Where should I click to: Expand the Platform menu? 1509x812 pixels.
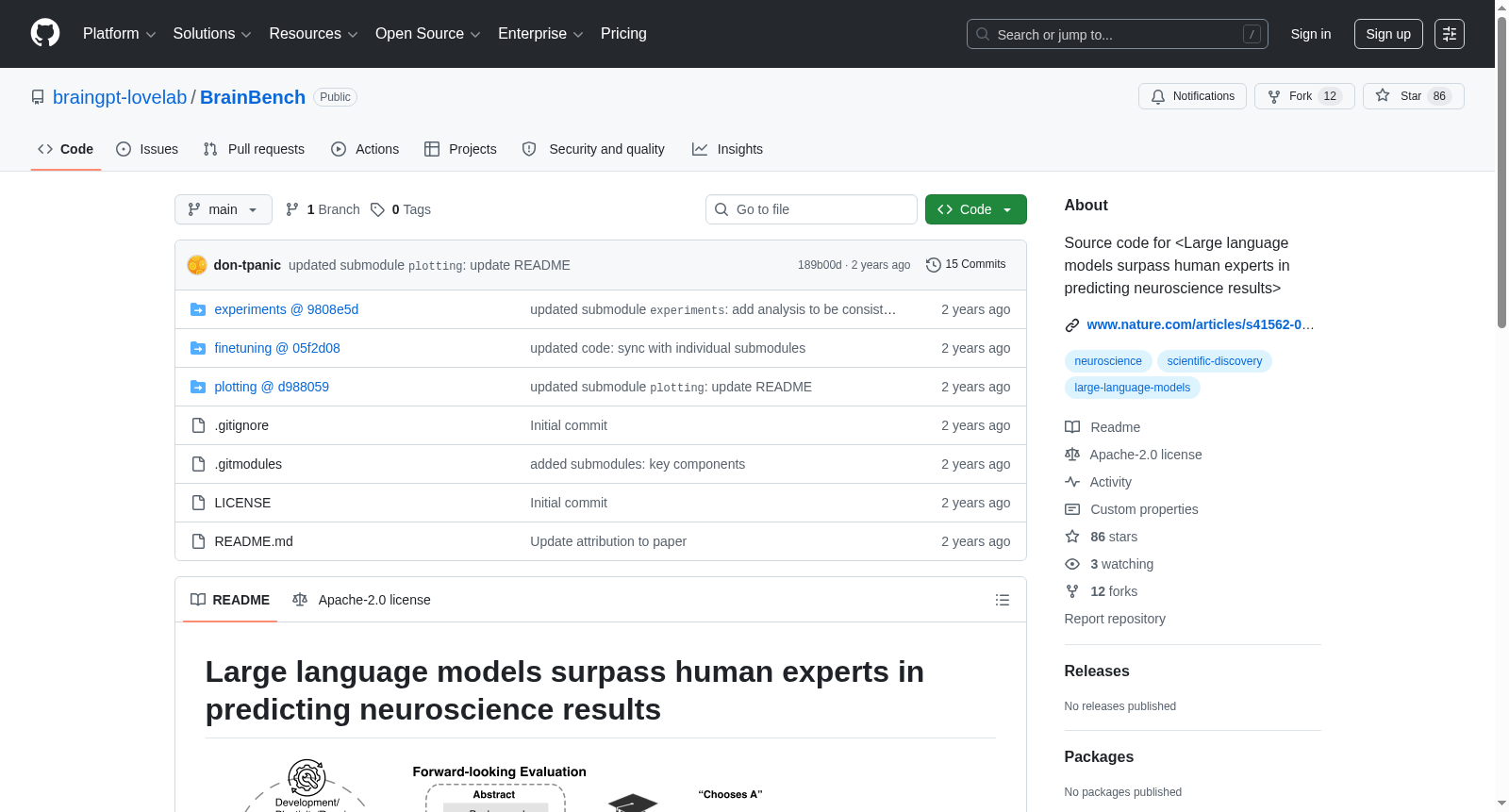click(119, 34)
